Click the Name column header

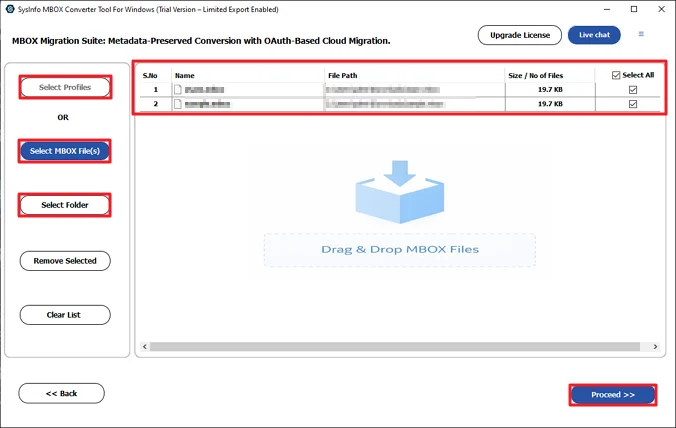coord(185,75)
